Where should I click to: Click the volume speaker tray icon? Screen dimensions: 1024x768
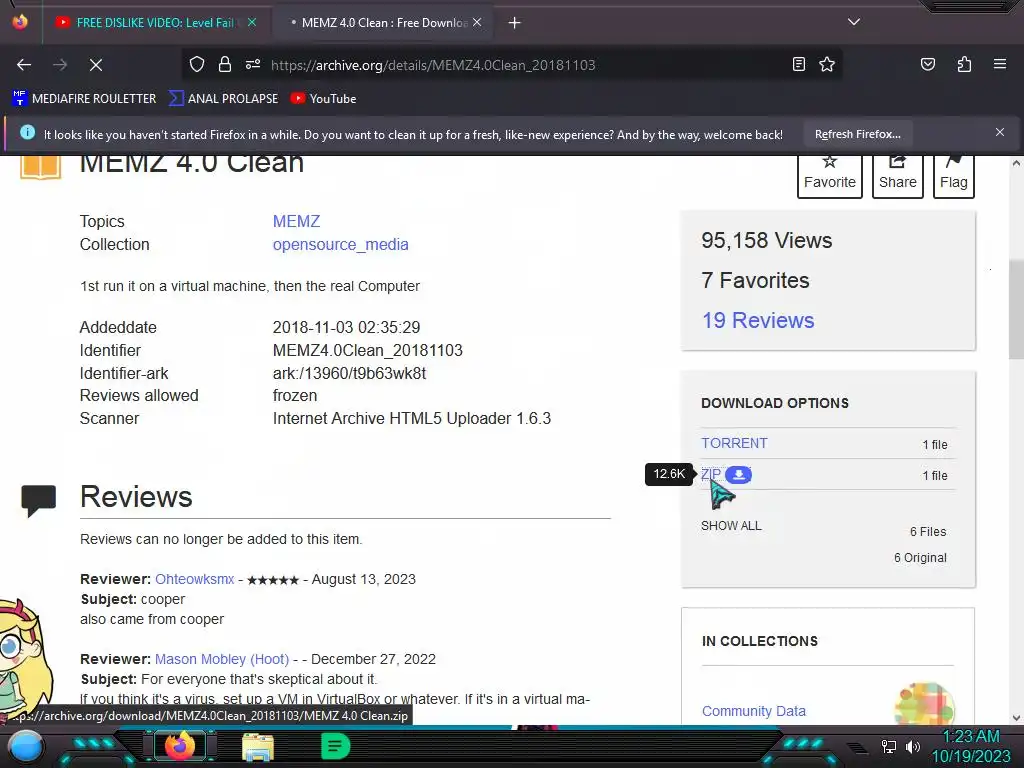[913, 746]
